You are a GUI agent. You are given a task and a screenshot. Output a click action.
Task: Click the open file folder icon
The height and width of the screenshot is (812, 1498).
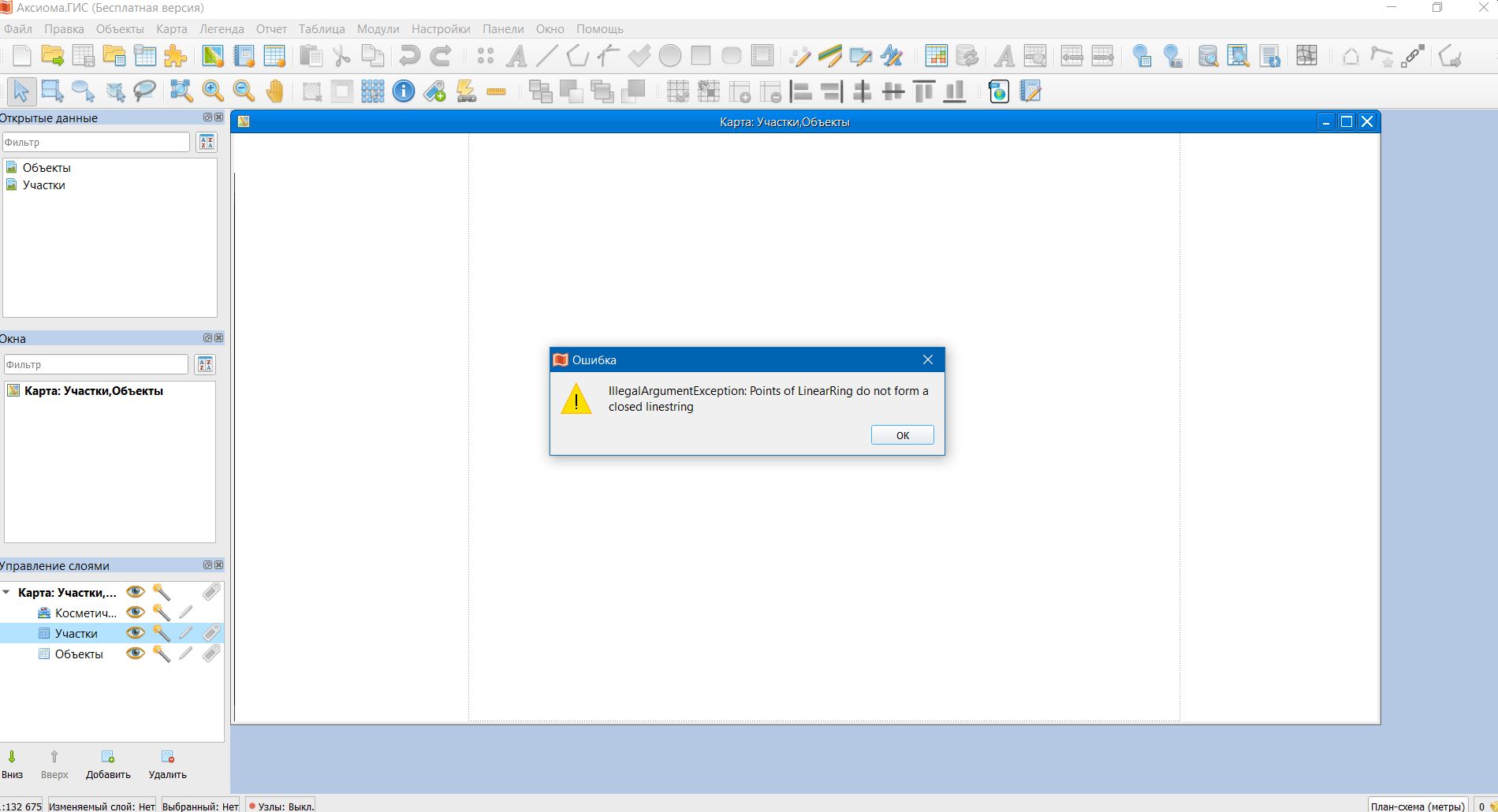click(x=52, y=56)
